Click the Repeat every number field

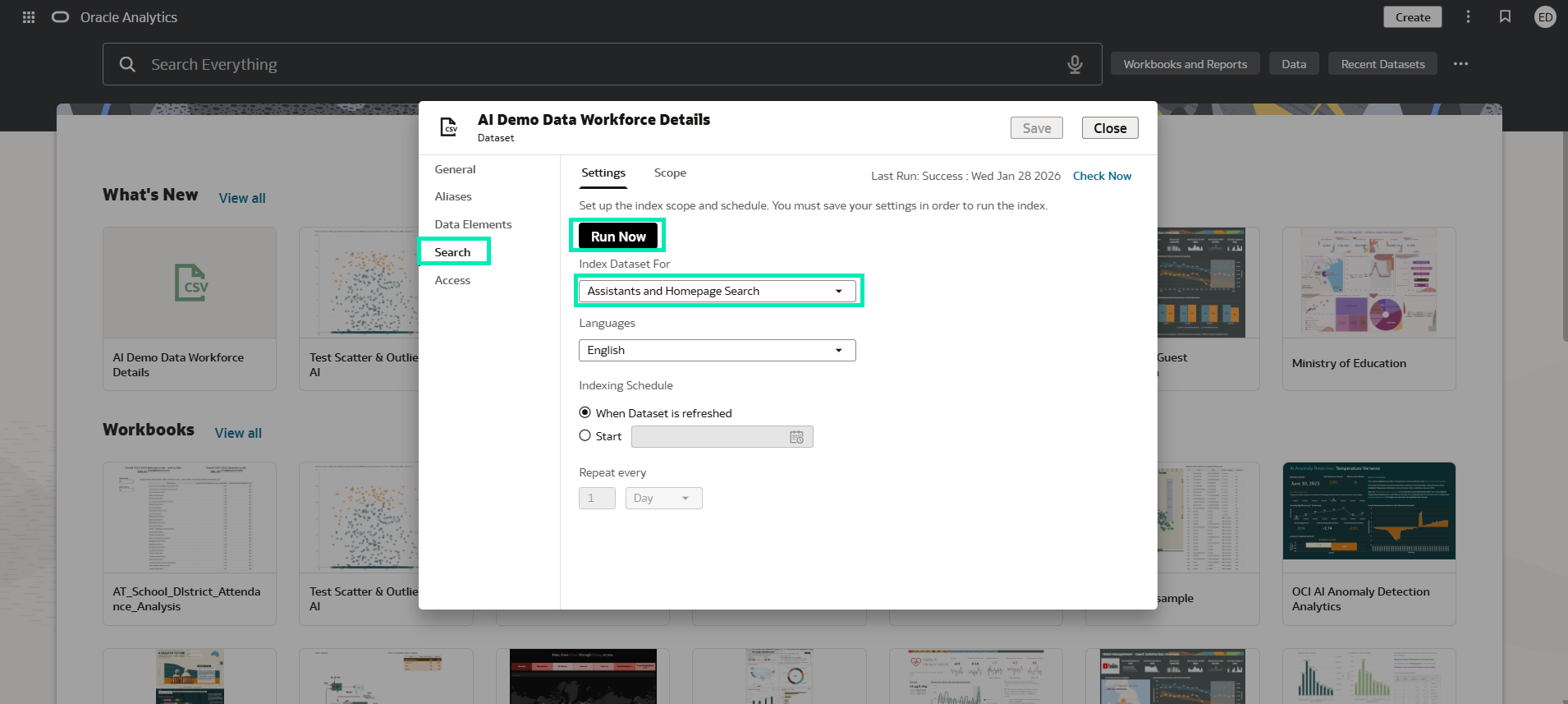[597, 498]
